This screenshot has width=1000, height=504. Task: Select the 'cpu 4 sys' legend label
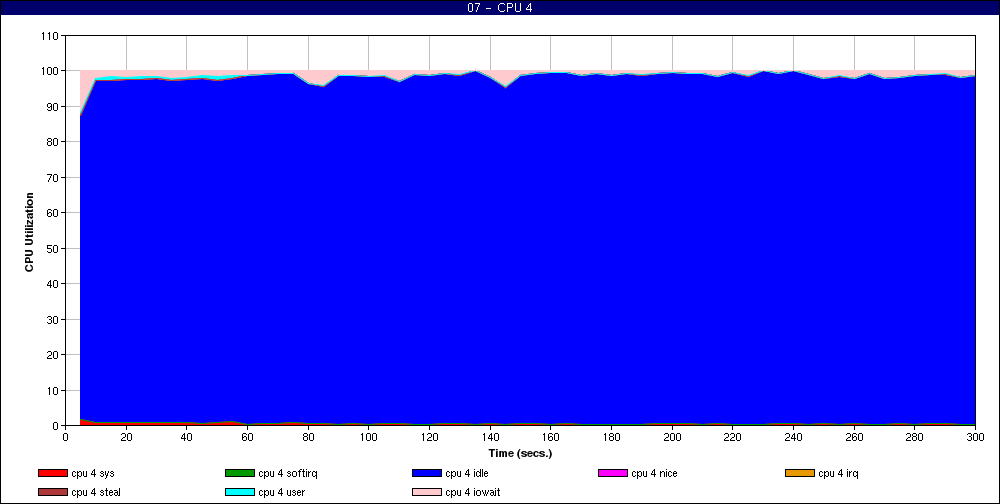(93, 473)
